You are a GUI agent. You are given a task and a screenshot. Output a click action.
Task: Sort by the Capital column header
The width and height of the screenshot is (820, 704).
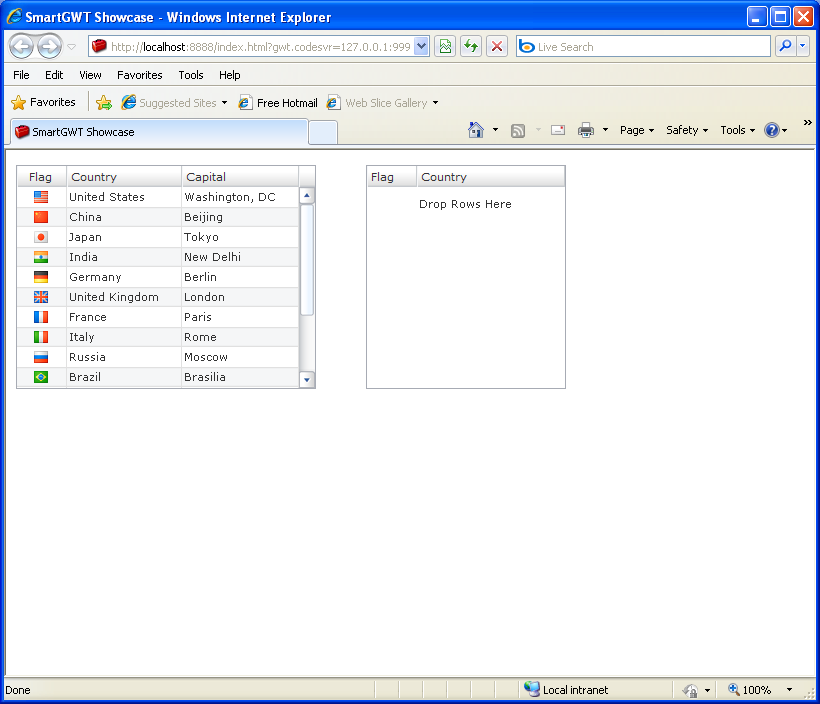(x=240, y=177)
